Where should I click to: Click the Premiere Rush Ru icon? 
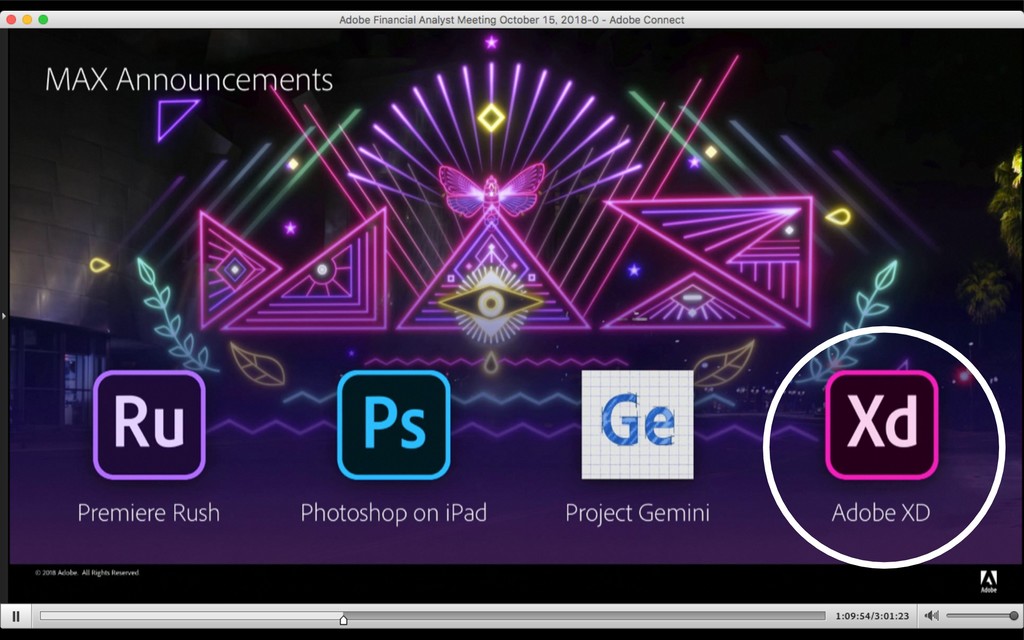click(149, 424)
